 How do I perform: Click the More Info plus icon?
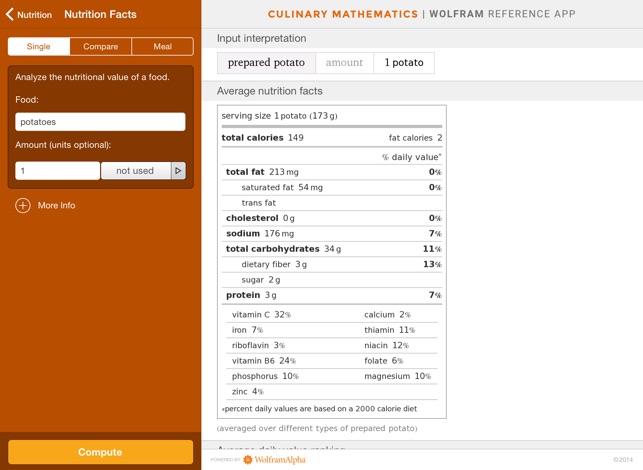tap(23, 205)
